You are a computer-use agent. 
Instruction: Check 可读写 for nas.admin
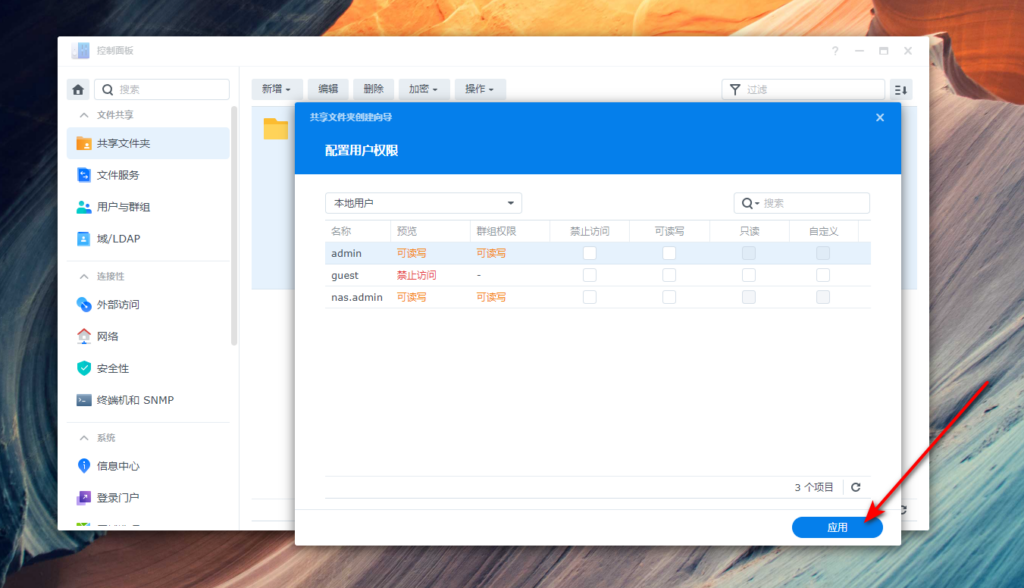point(669,297)
